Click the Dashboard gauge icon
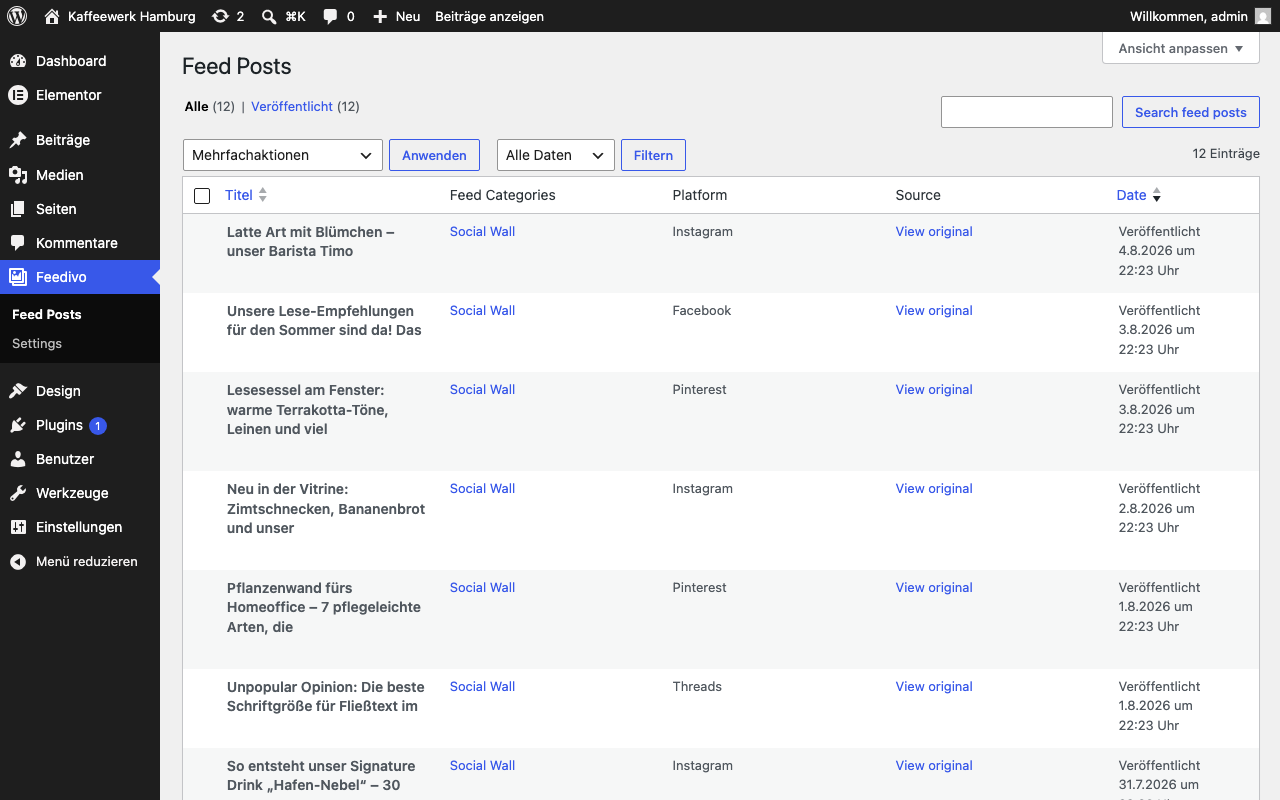 tap(18, 61)
